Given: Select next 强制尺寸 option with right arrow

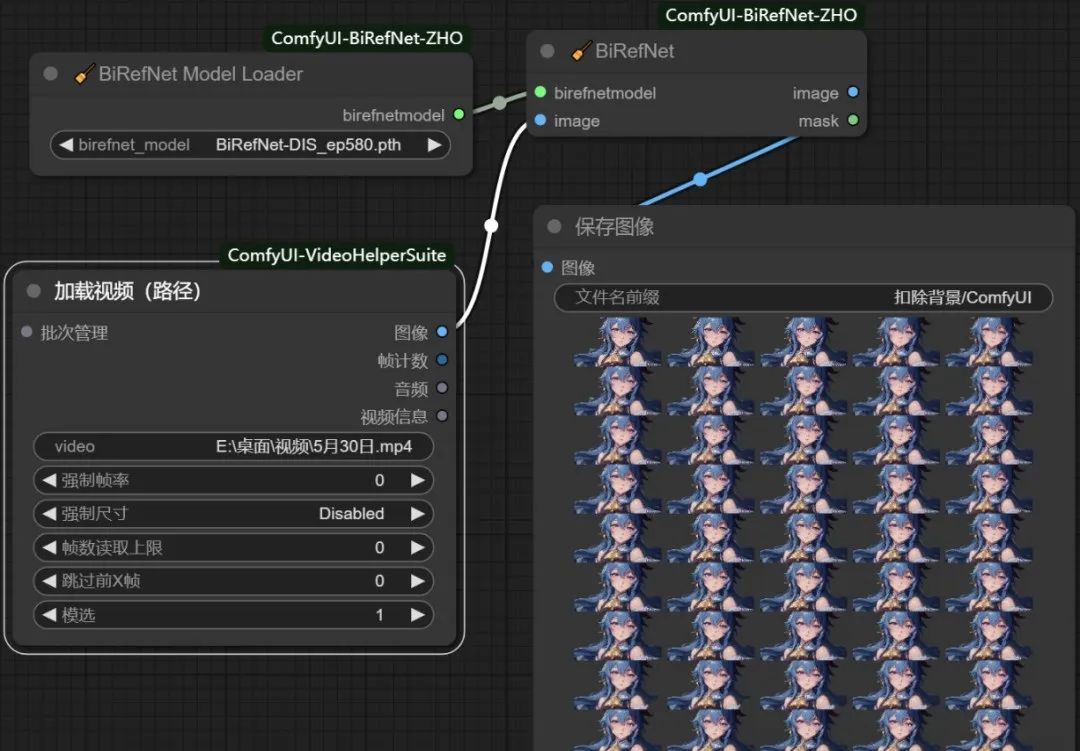Looking at the screenshot, I should [417, 514].
